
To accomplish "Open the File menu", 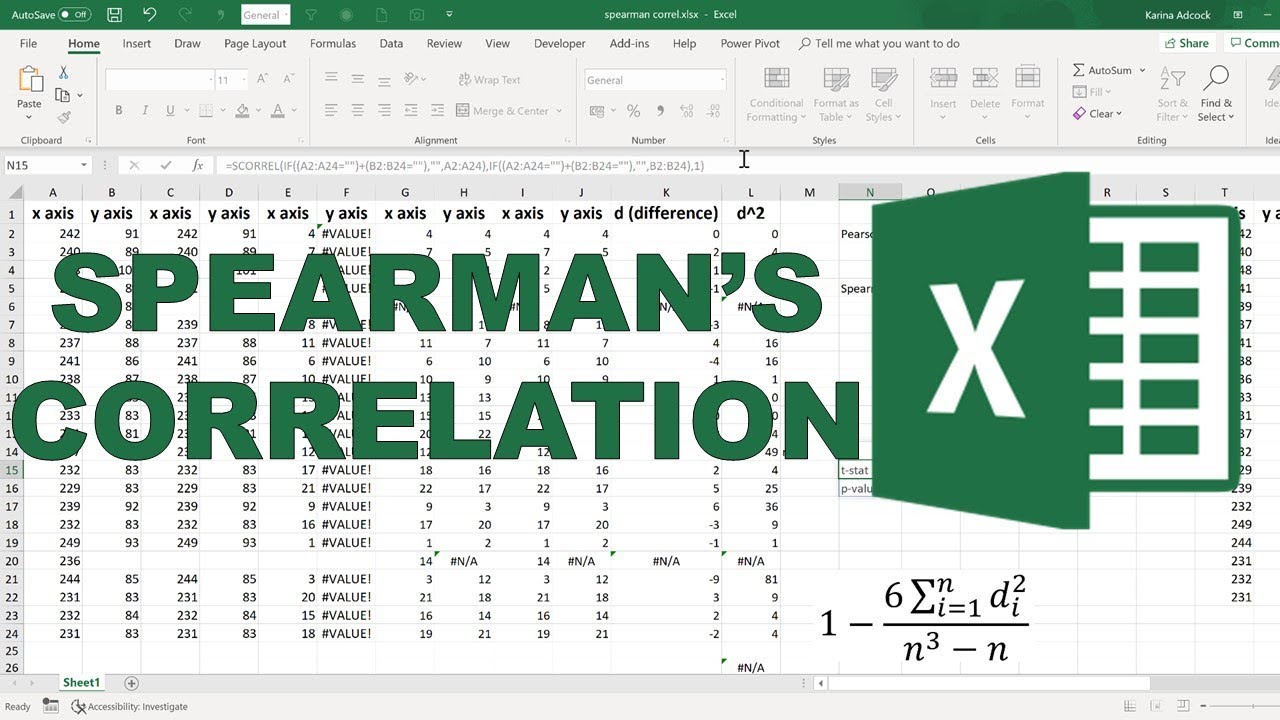I will [29, 44].
